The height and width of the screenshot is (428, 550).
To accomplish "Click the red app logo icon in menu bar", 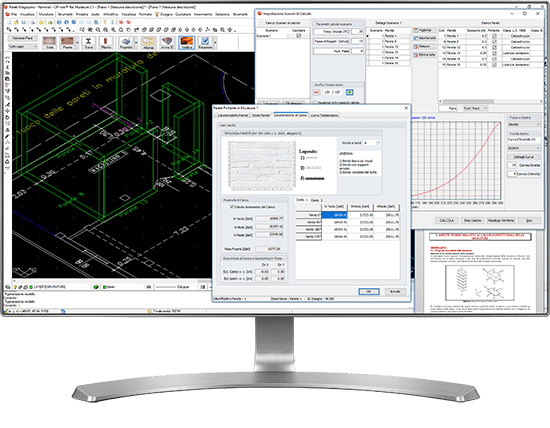I will pos(8,14).
